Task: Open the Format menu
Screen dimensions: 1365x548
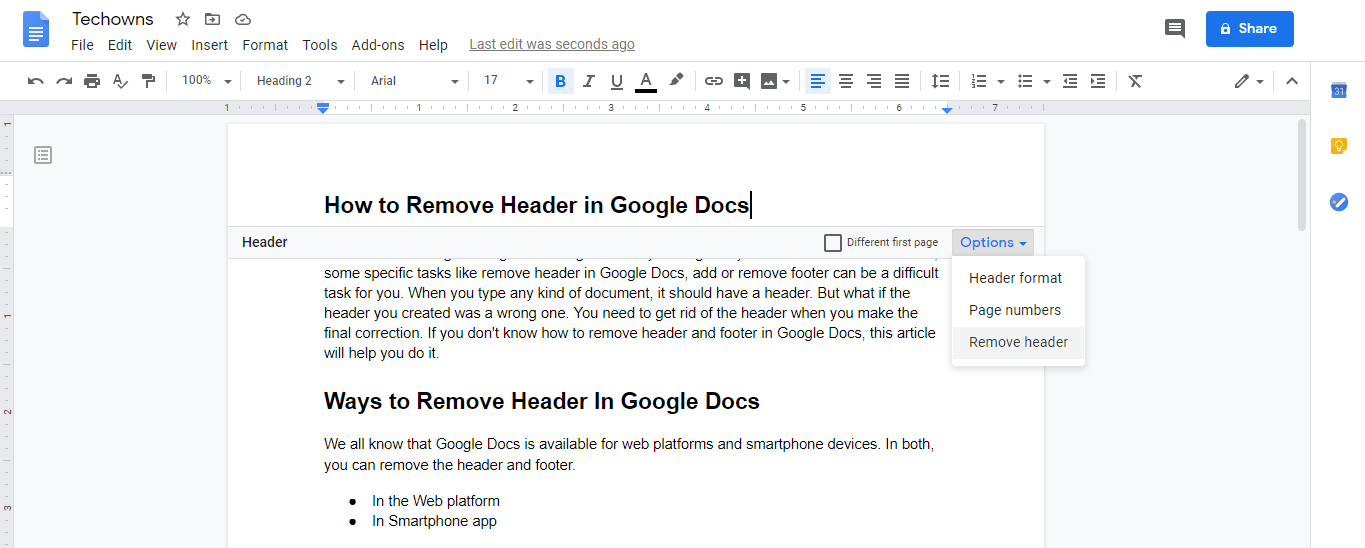Action: tap(265, 45)
